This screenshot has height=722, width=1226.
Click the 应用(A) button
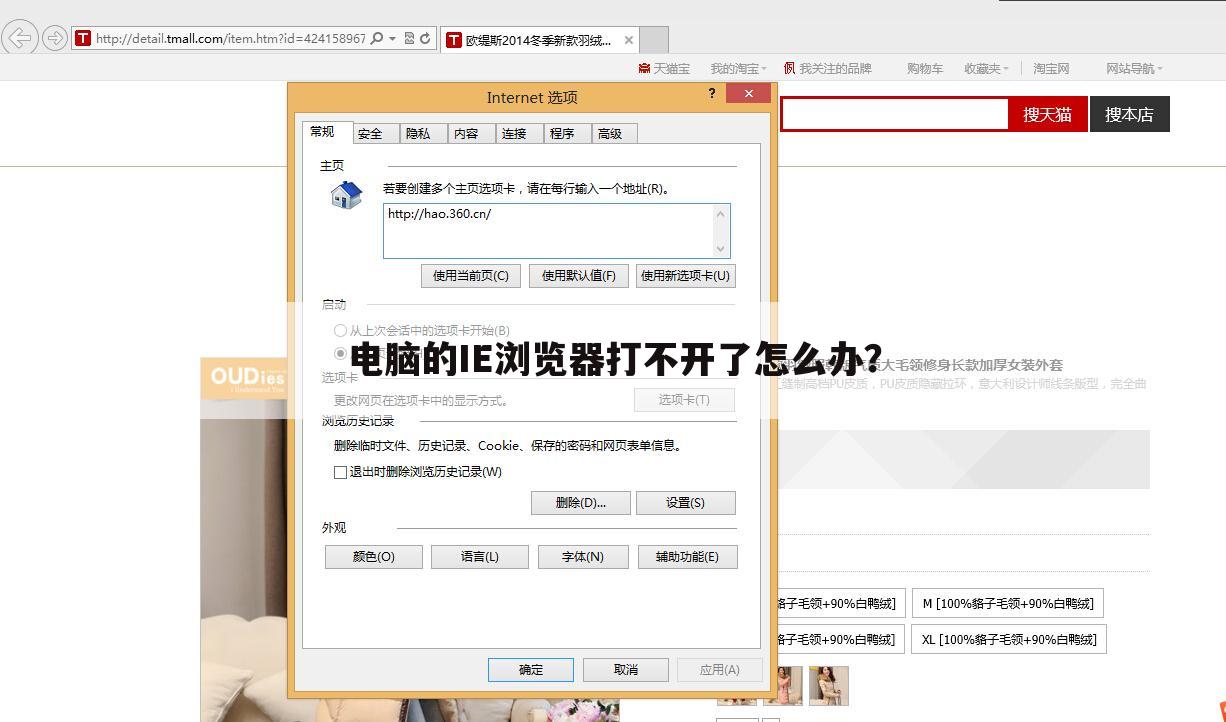(x=720, y=670)
